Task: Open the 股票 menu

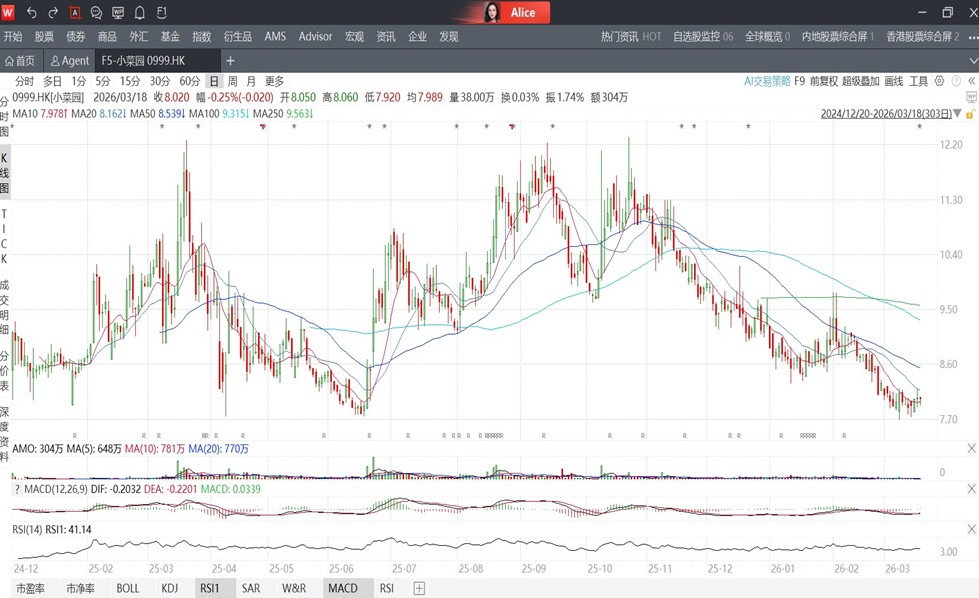Action: 44,36
